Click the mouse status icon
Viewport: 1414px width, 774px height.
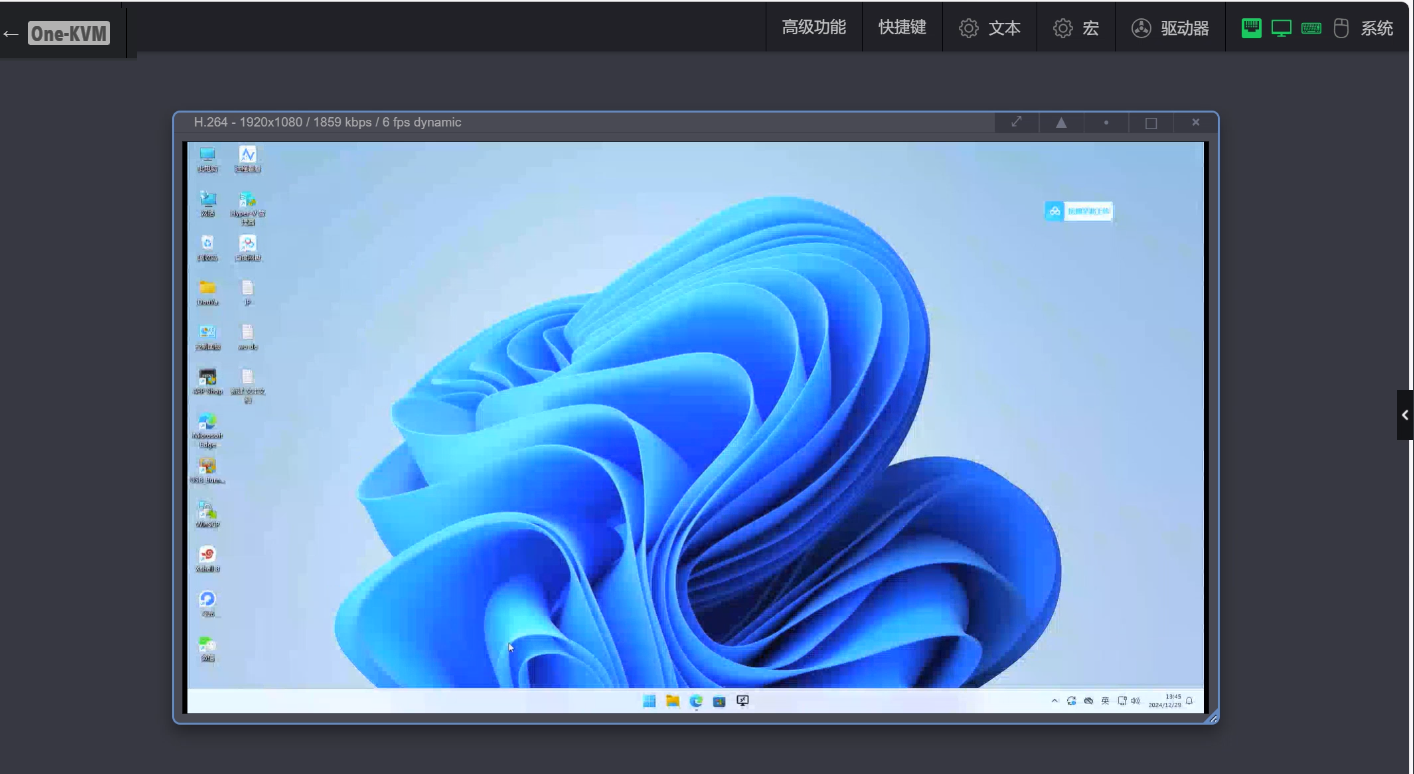(1341, 28)
